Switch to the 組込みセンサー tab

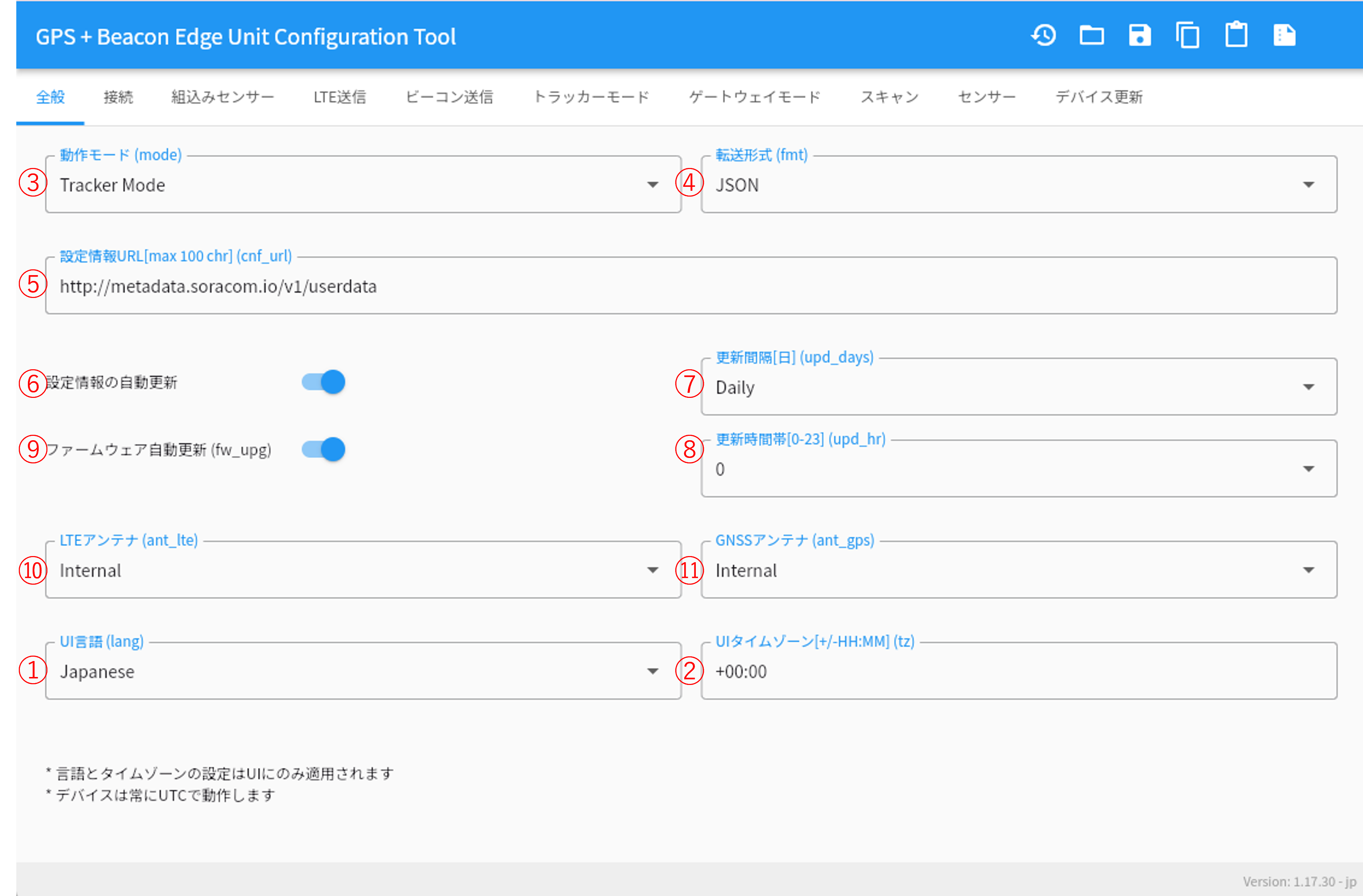[x=223, y=97]
